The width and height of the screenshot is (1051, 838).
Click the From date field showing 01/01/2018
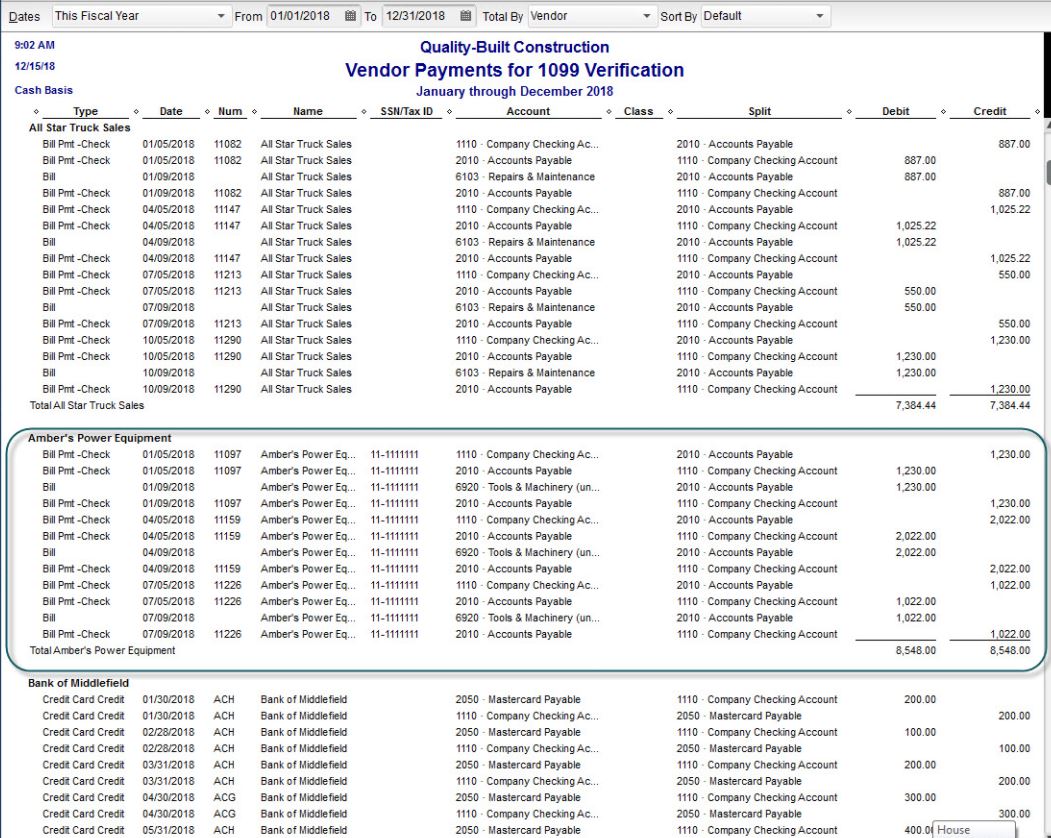[x=304, y=17]
